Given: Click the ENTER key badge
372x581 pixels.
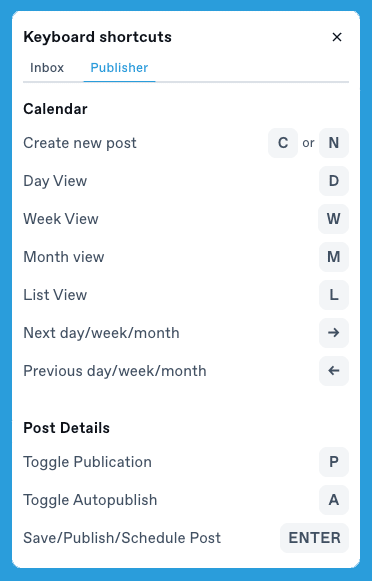Looking at the screenshot, I should 315,538.
